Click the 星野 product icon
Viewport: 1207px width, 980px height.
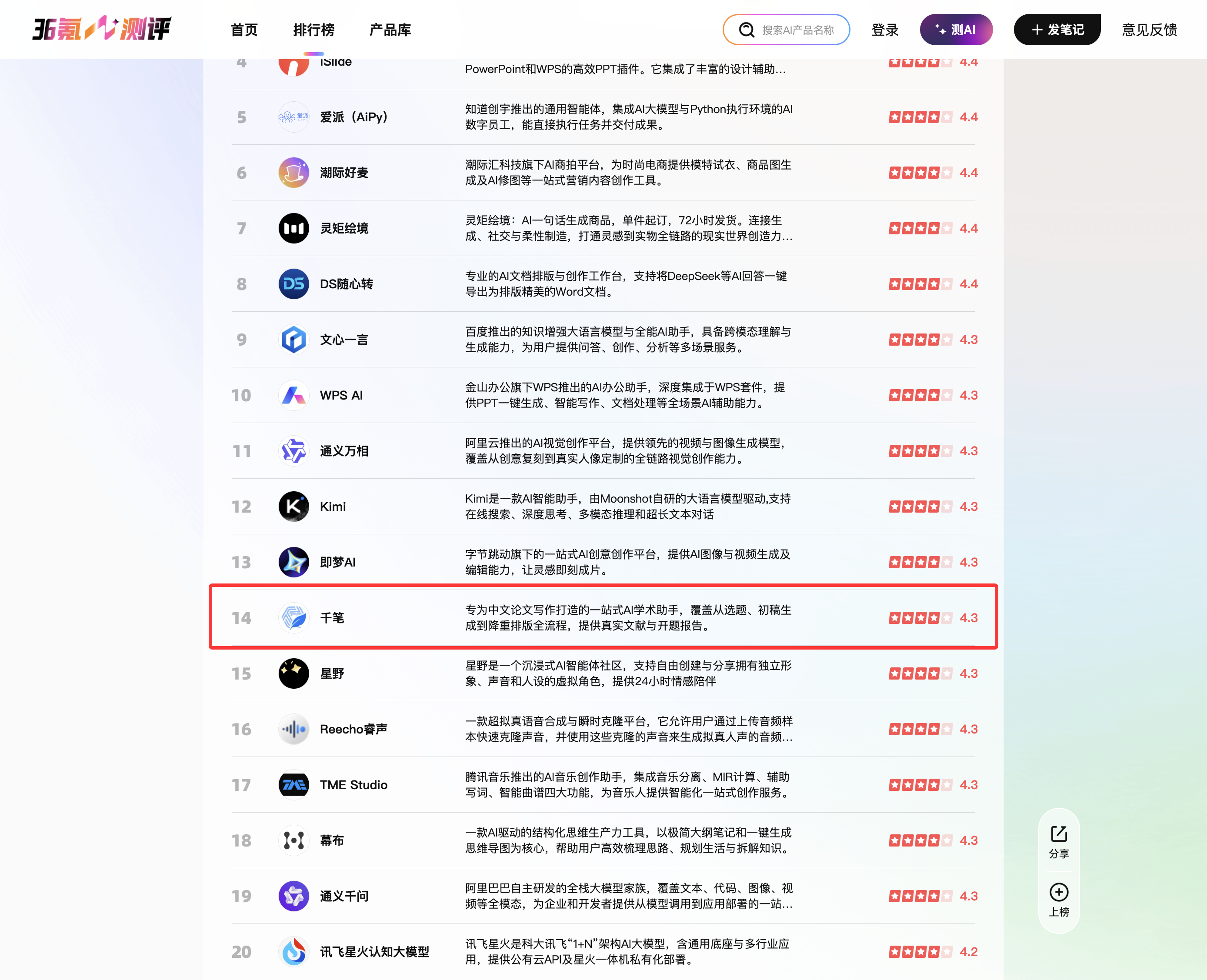tap(293, 673)
